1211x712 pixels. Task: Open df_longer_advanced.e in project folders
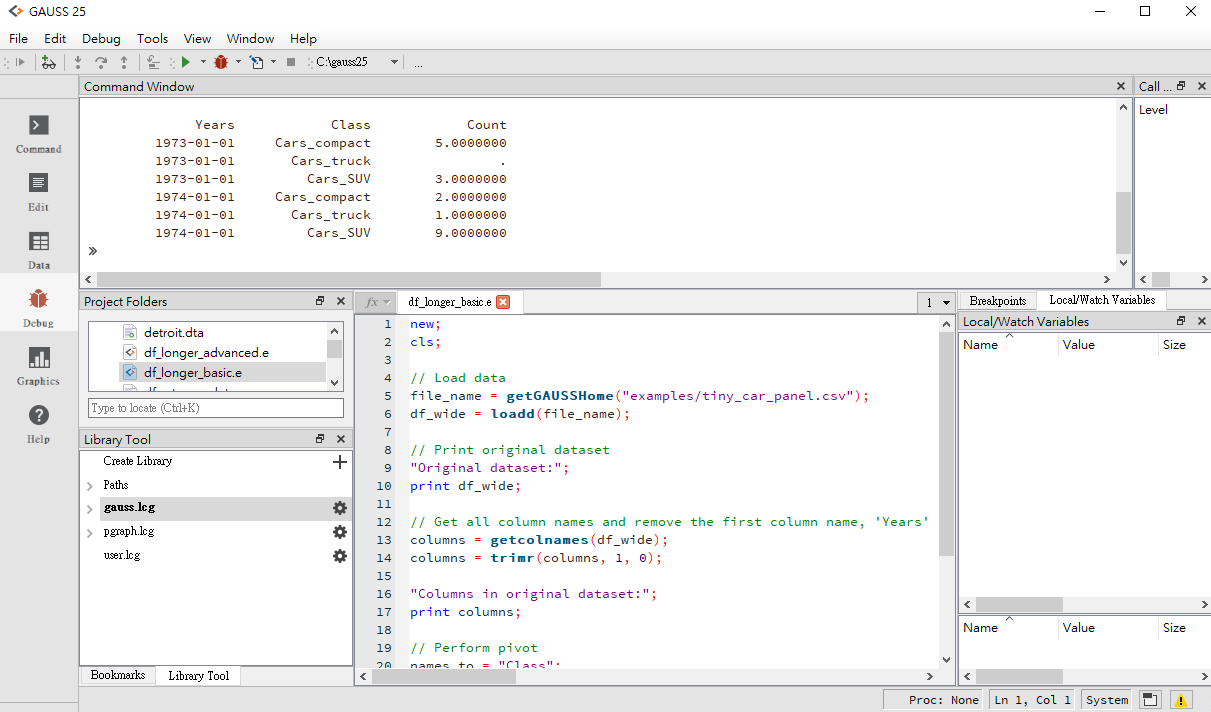(206, 352)
